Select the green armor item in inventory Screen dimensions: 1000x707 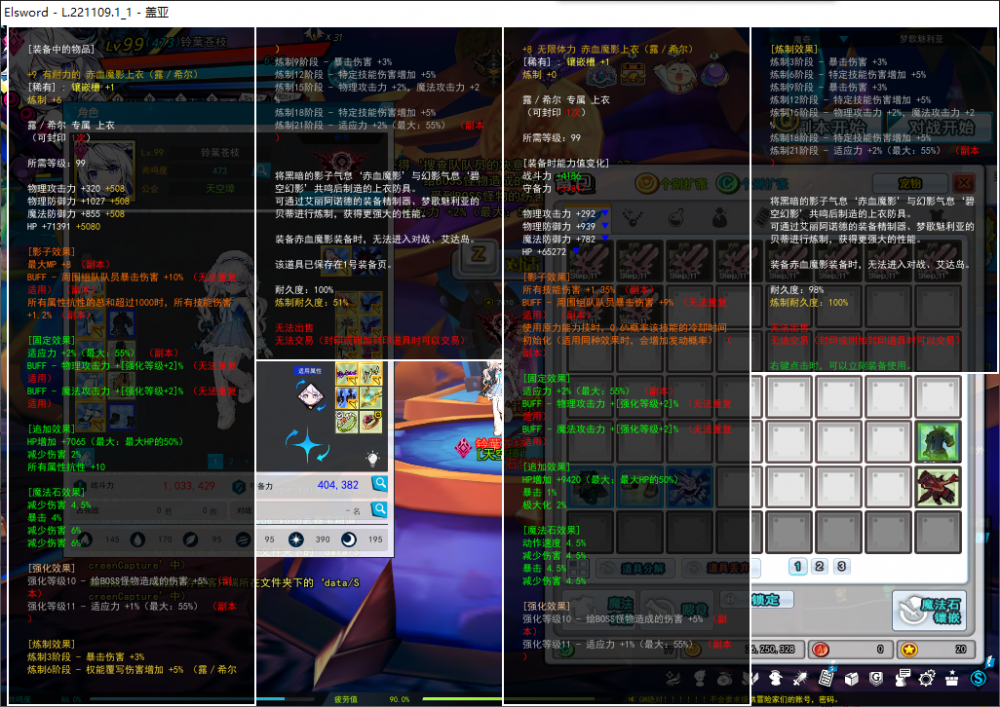coord(938,441)
